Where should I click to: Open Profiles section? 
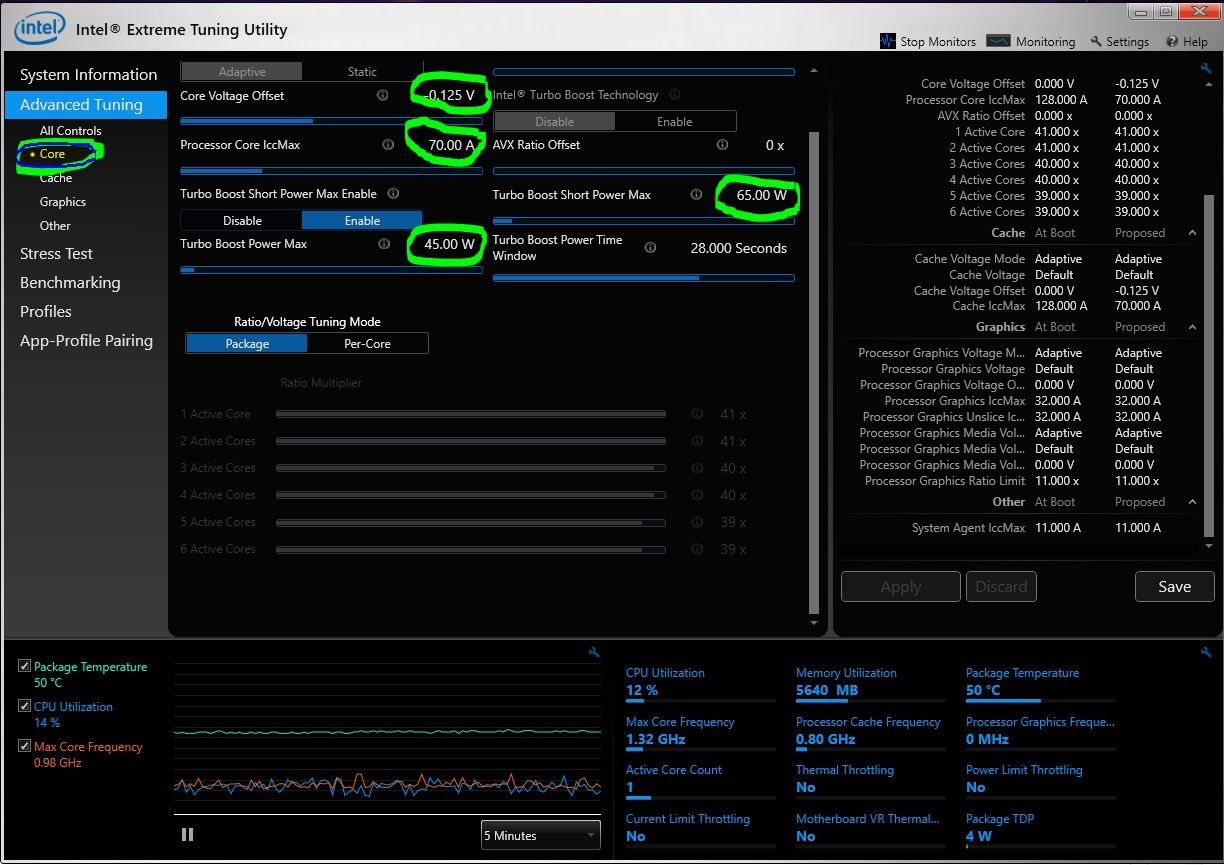[x=46, y=311]
